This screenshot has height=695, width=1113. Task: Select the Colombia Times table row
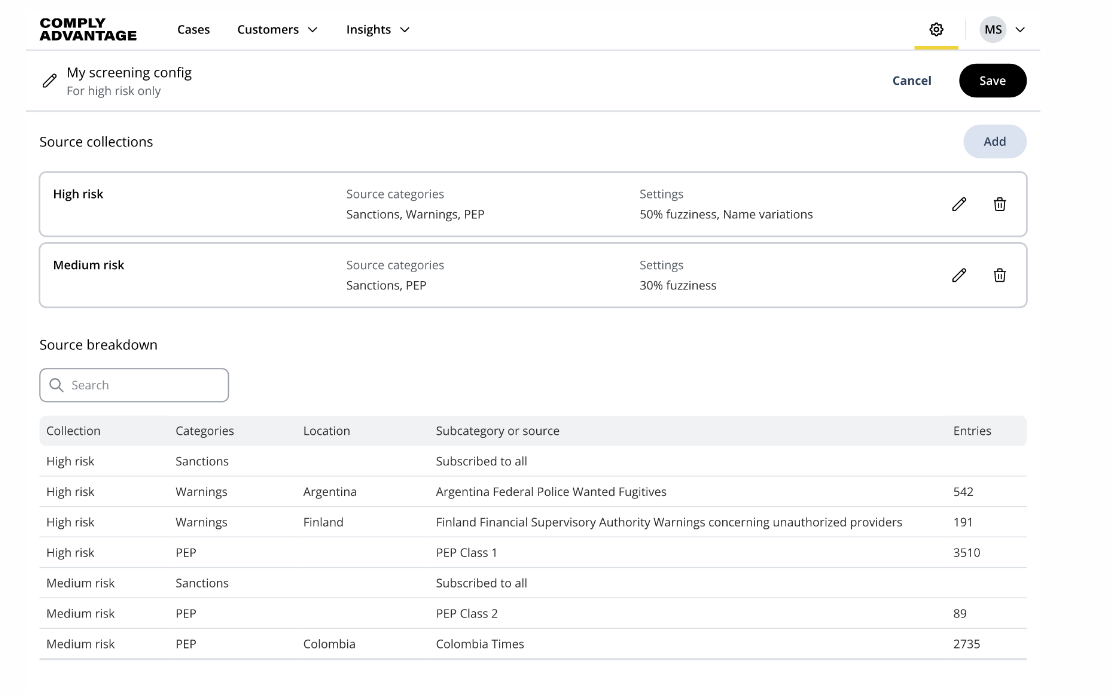(x=479, y=644)
